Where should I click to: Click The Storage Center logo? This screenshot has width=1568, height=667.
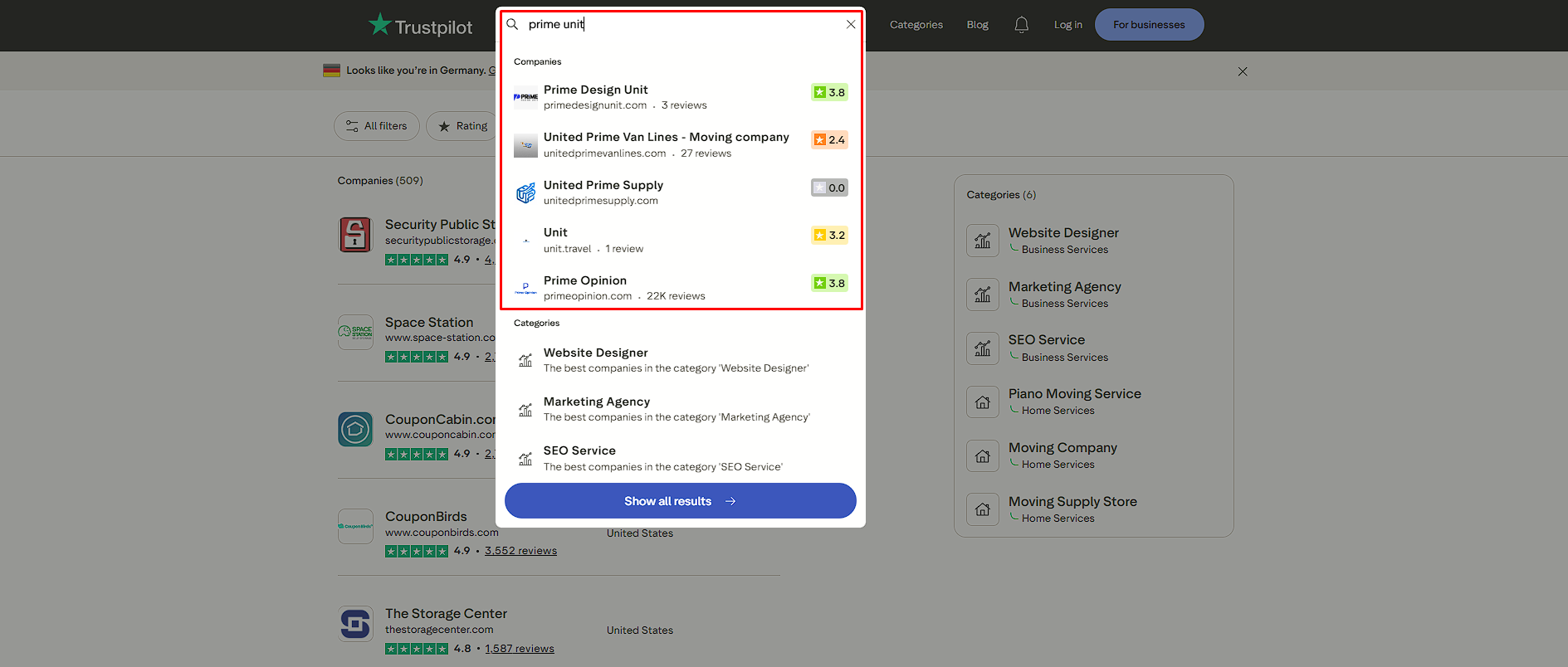click(355, 624)
